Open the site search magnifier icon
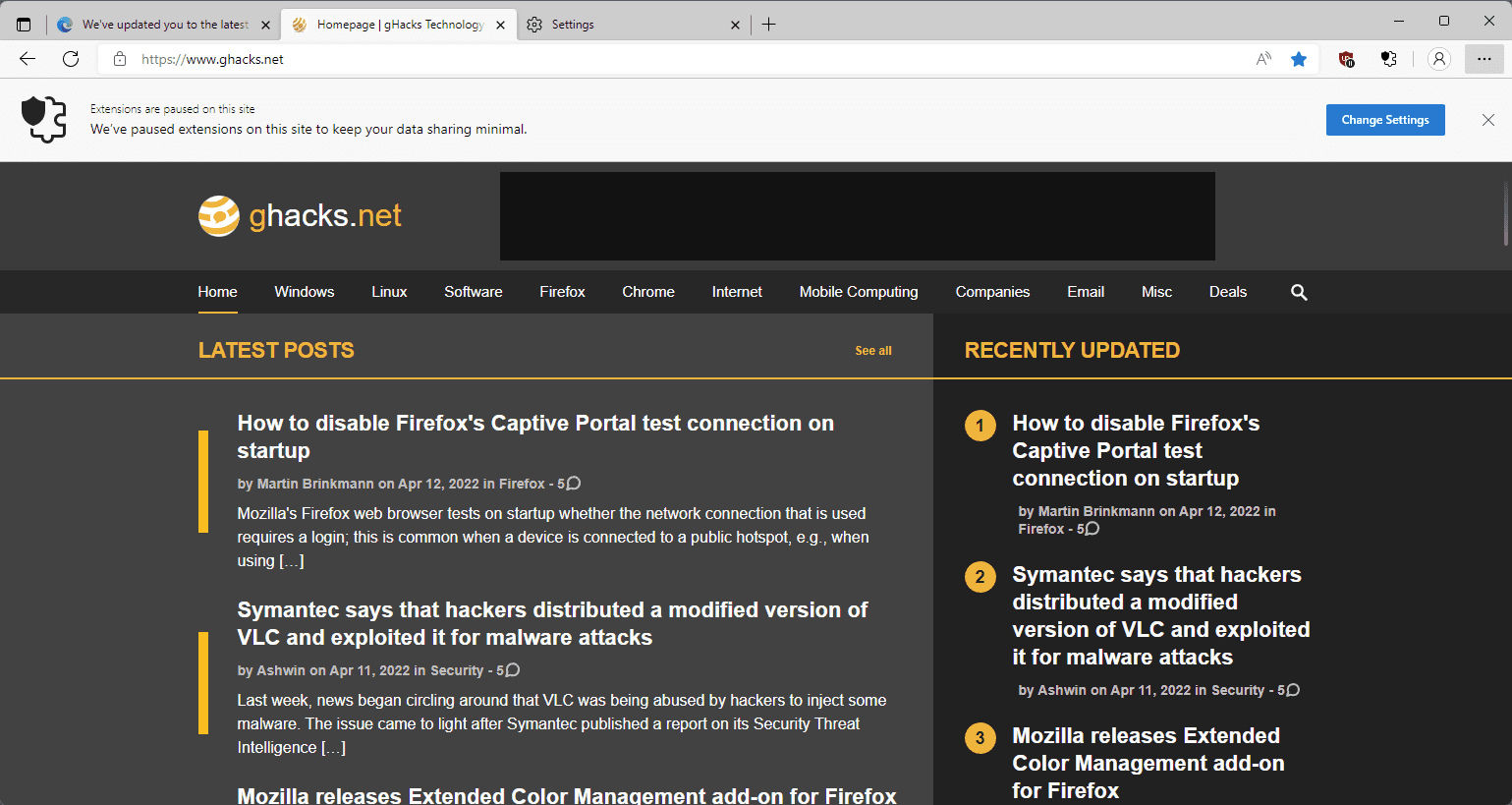Image resolution: width=1512 pixels, height=805 pixels. click(1299, 292)
